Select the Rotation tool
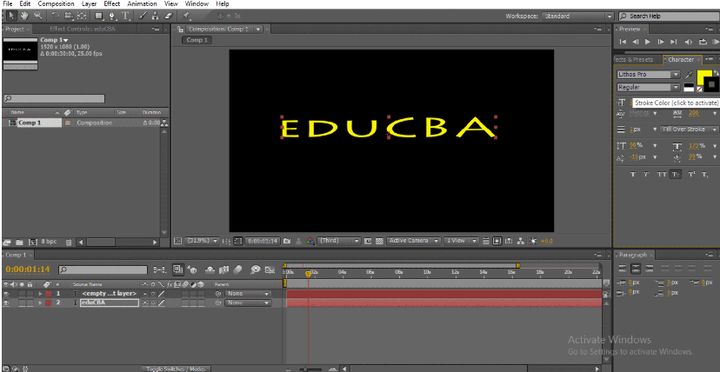 [55, 16]
